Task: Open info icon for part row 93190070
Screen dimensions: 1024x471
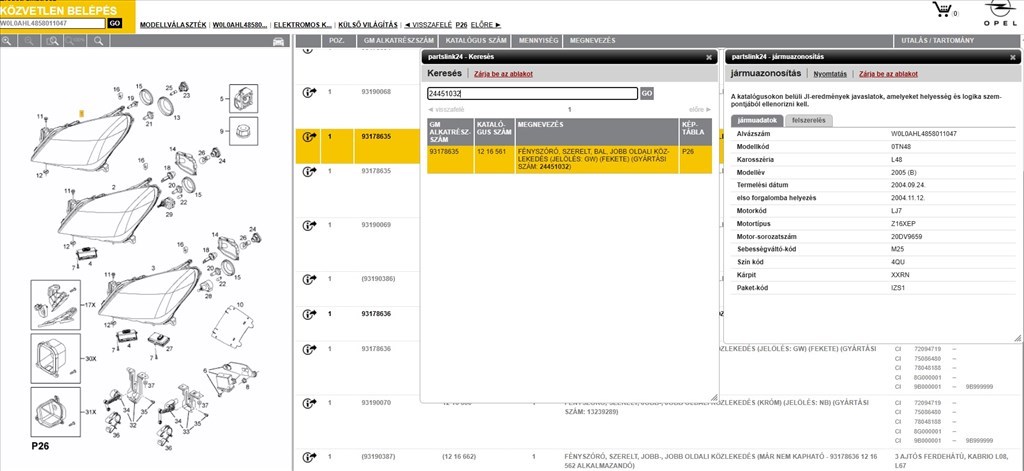Action: (x=309, y=403)
